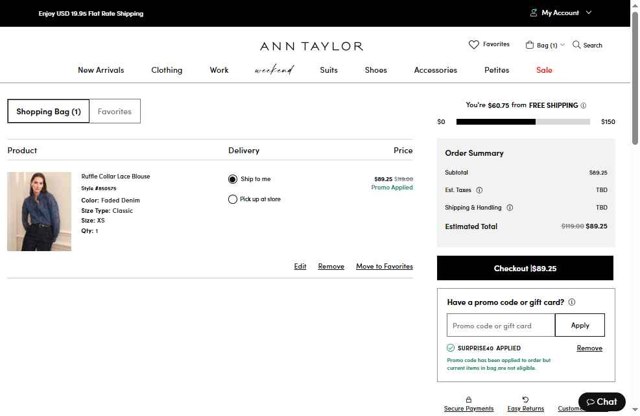Click the My Account person icon
This screenshot has width=640, height=416.
pyautogui.click(x=533, y=13)
